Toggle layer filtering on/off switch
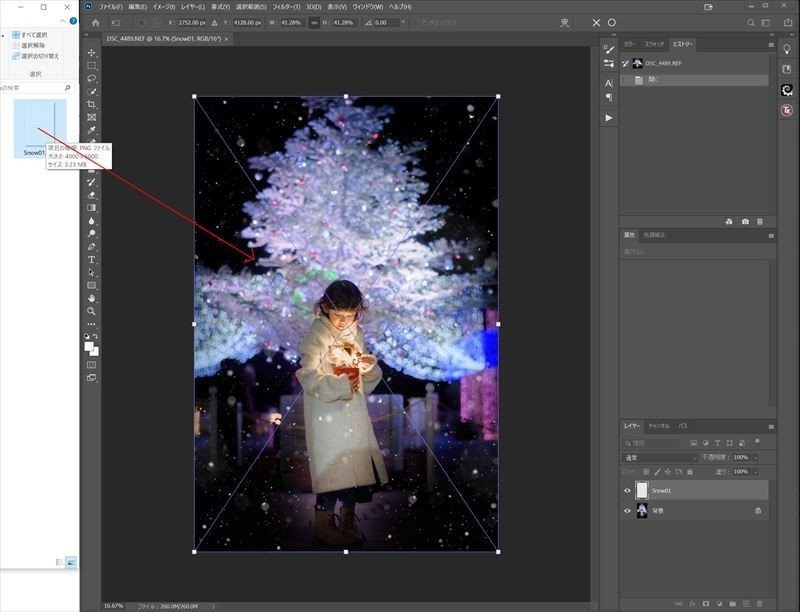The width and height of the screenshot is (800, 612). pyautogui.click(x=758, y=441)
